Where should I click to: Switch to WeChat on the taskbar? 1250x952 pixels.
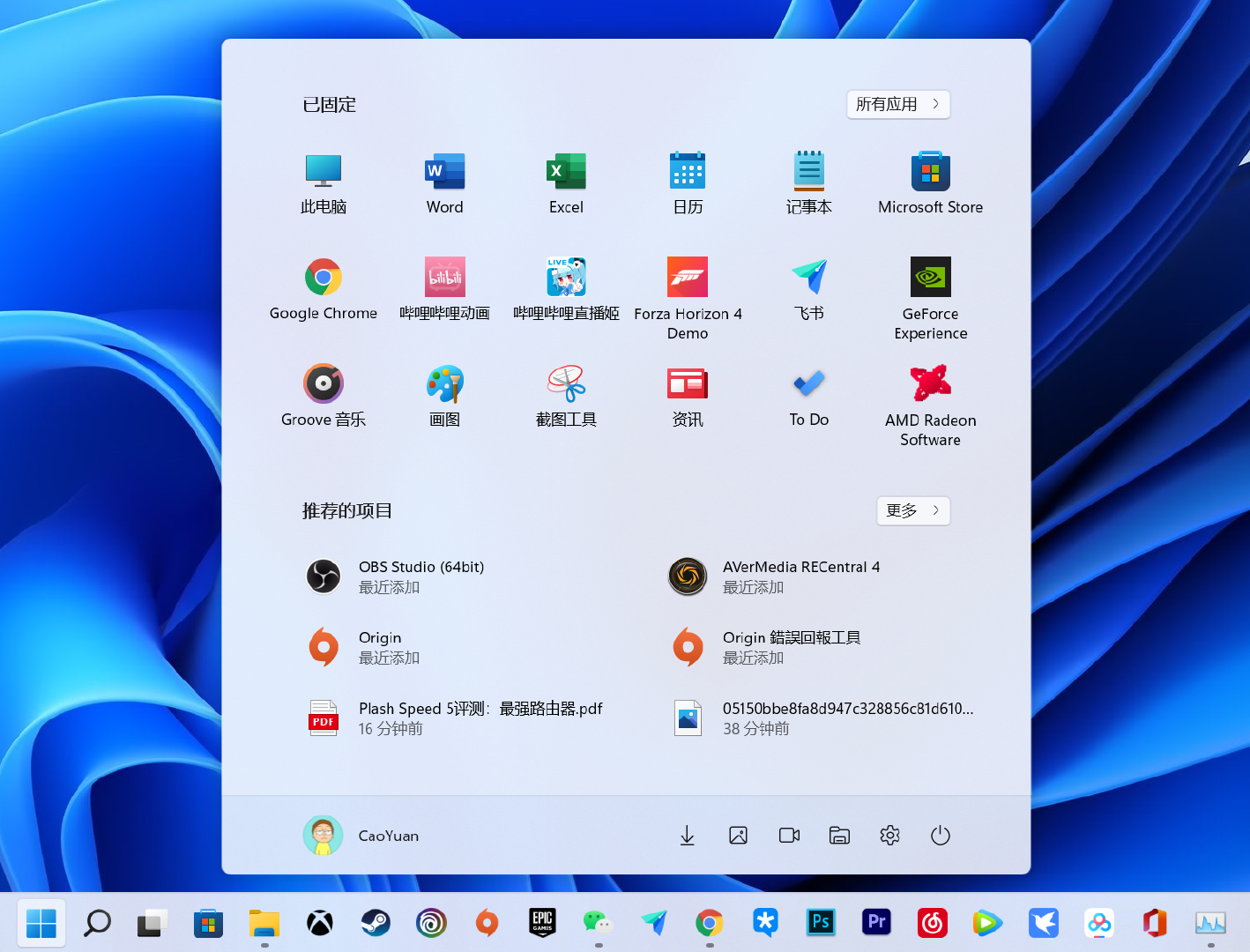tap(599, 923)
